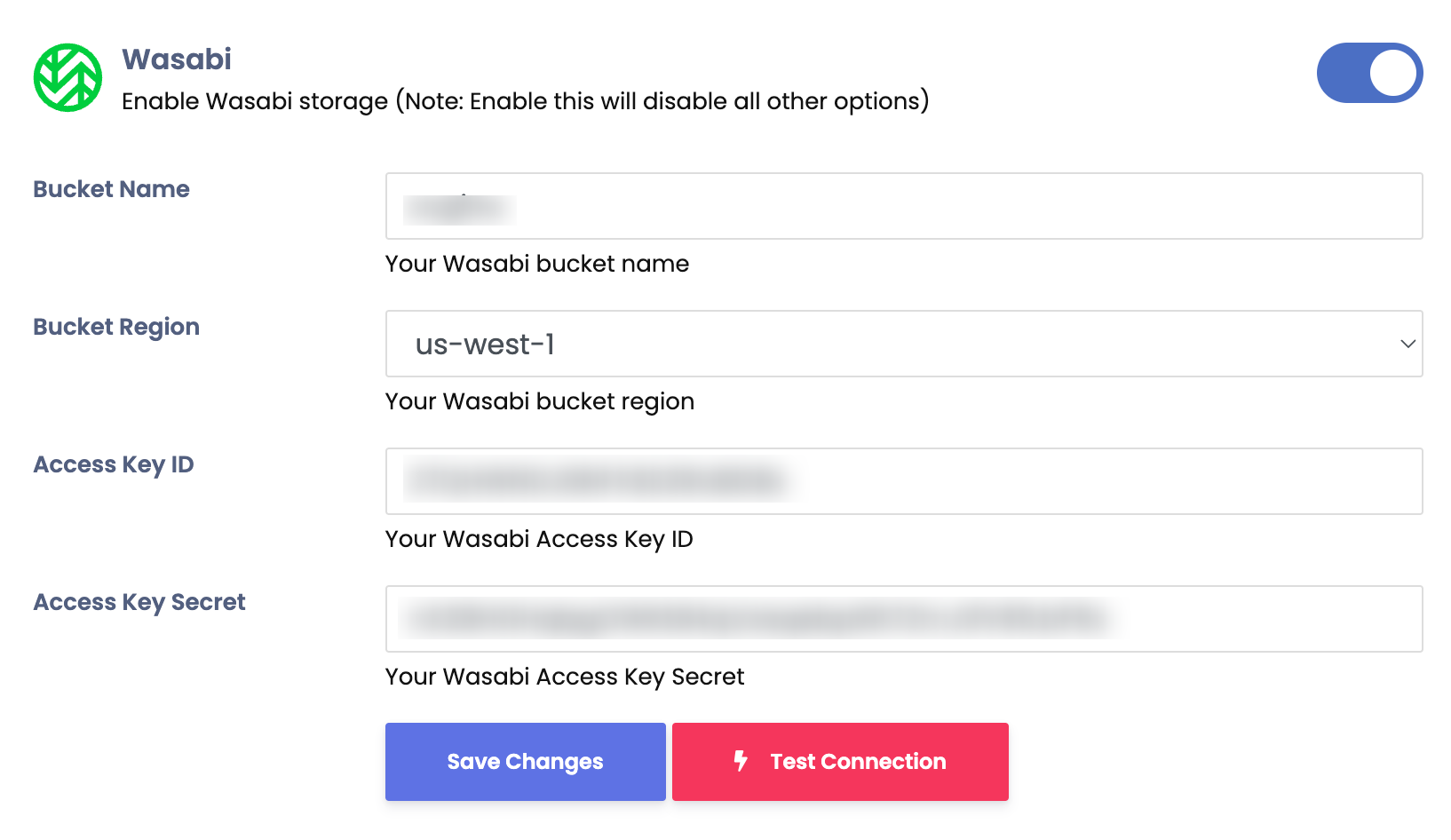Disable the Wasabi storage toggle switch
Screen dimensions: 1451x840
[x=1369, y=73]
